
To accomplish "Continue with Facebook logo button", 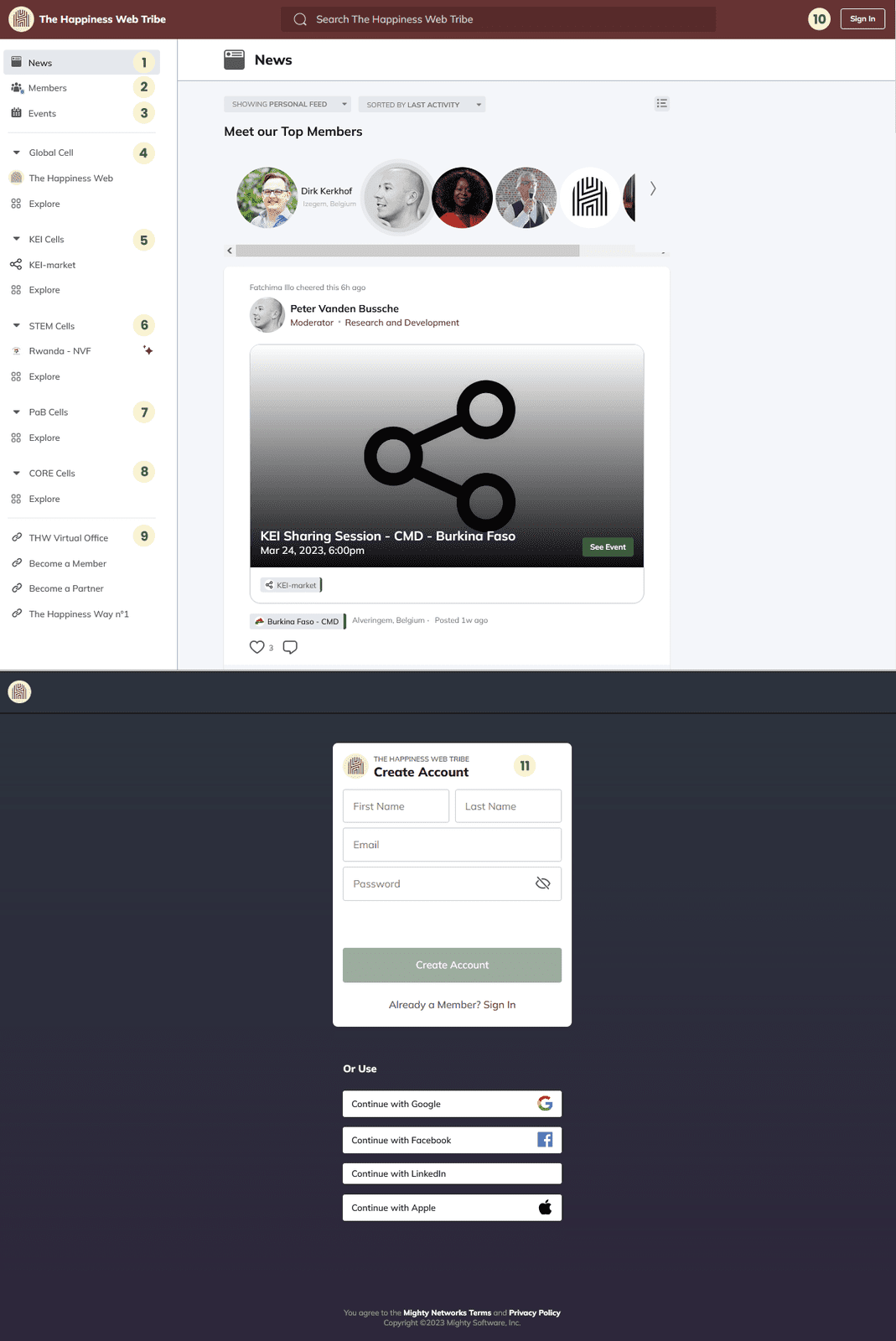I will point(545,1140).
